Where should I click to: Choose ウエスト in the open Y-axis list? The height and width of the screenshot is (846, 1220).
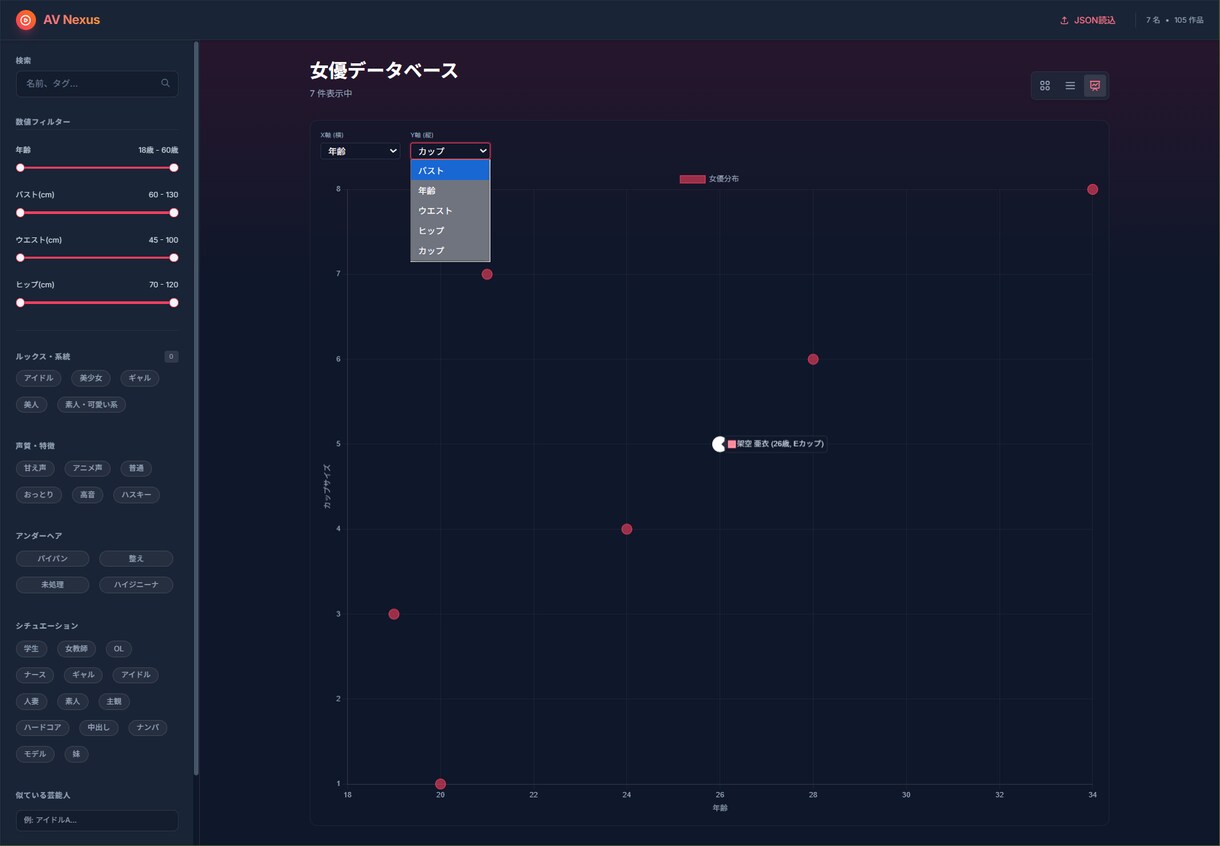click(x=450, y=211)
